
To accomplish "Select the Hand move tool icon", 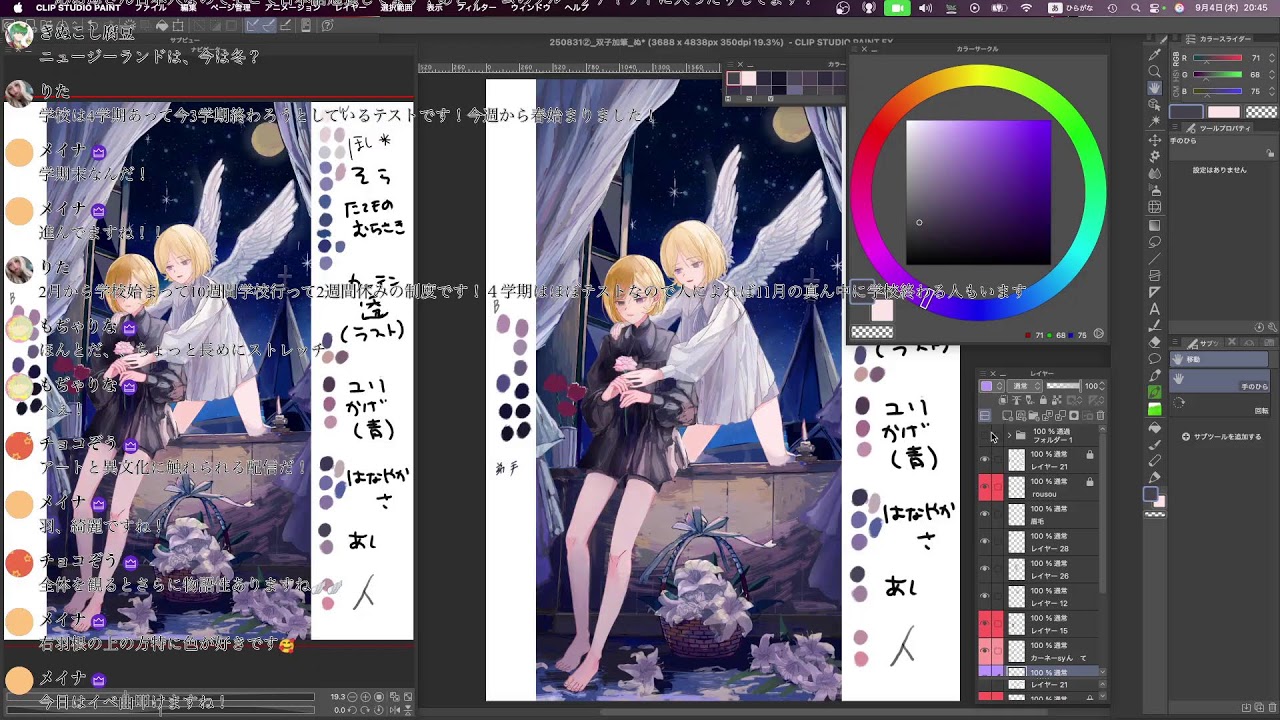I will tap(1154, 88).
